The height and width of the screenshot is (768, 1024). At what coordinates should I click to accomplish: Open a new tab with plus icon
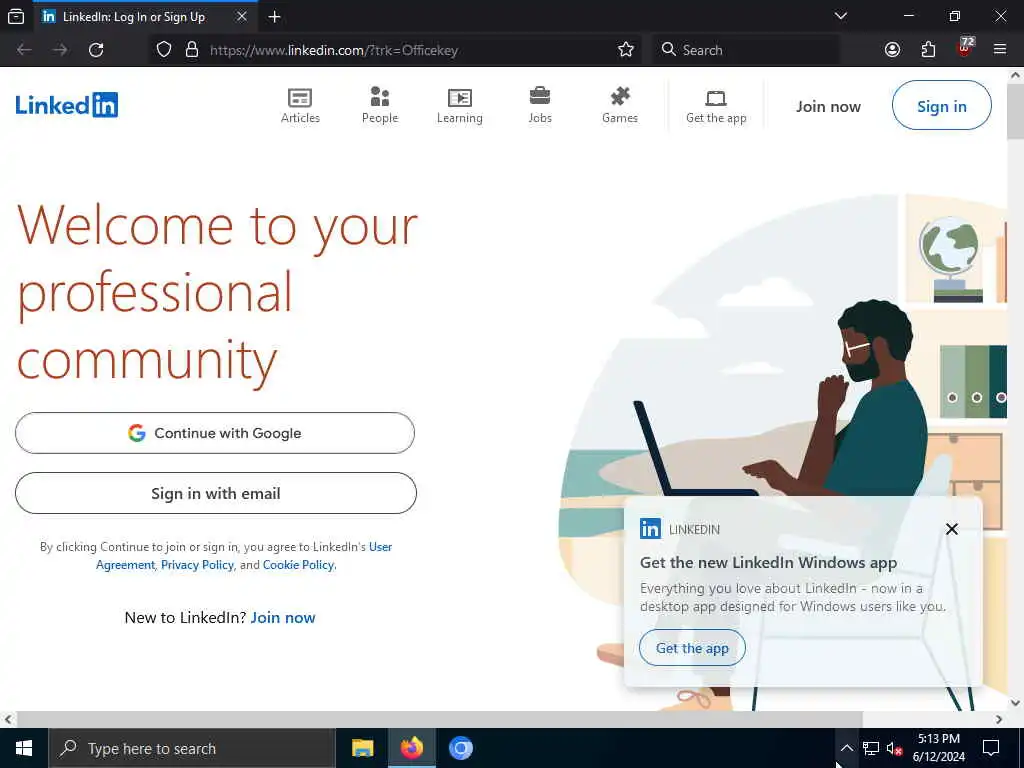click(274, 16)
